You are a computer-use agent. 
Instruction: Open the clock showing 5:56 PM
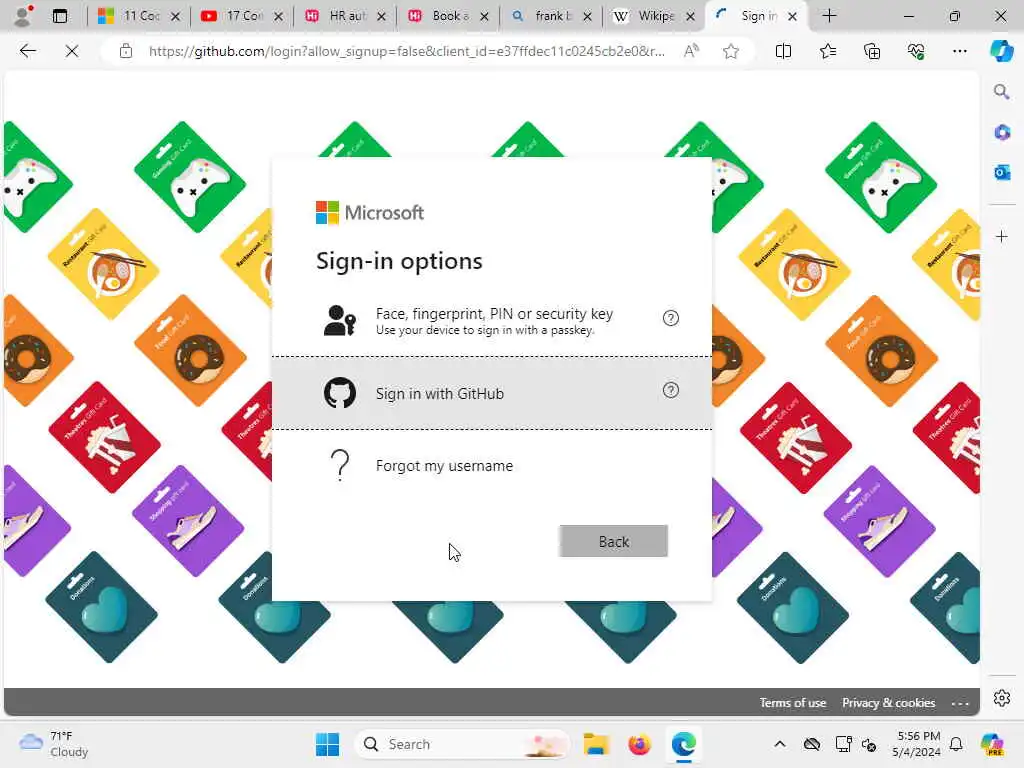pyautogui.click(x=916, y=744)
